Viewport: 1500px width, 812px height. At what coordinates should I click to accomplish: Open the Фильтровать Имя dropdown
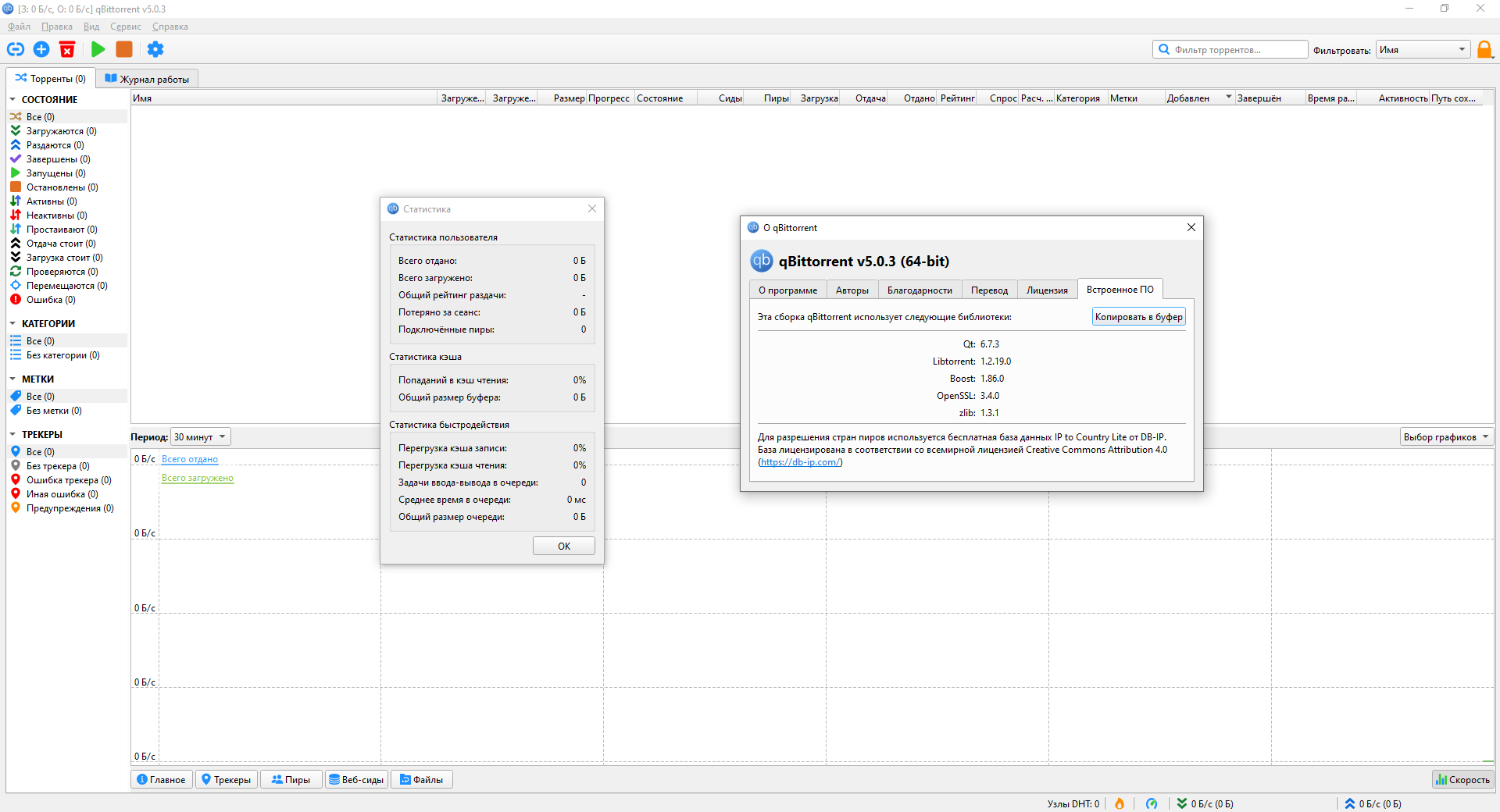(1423, 50)
